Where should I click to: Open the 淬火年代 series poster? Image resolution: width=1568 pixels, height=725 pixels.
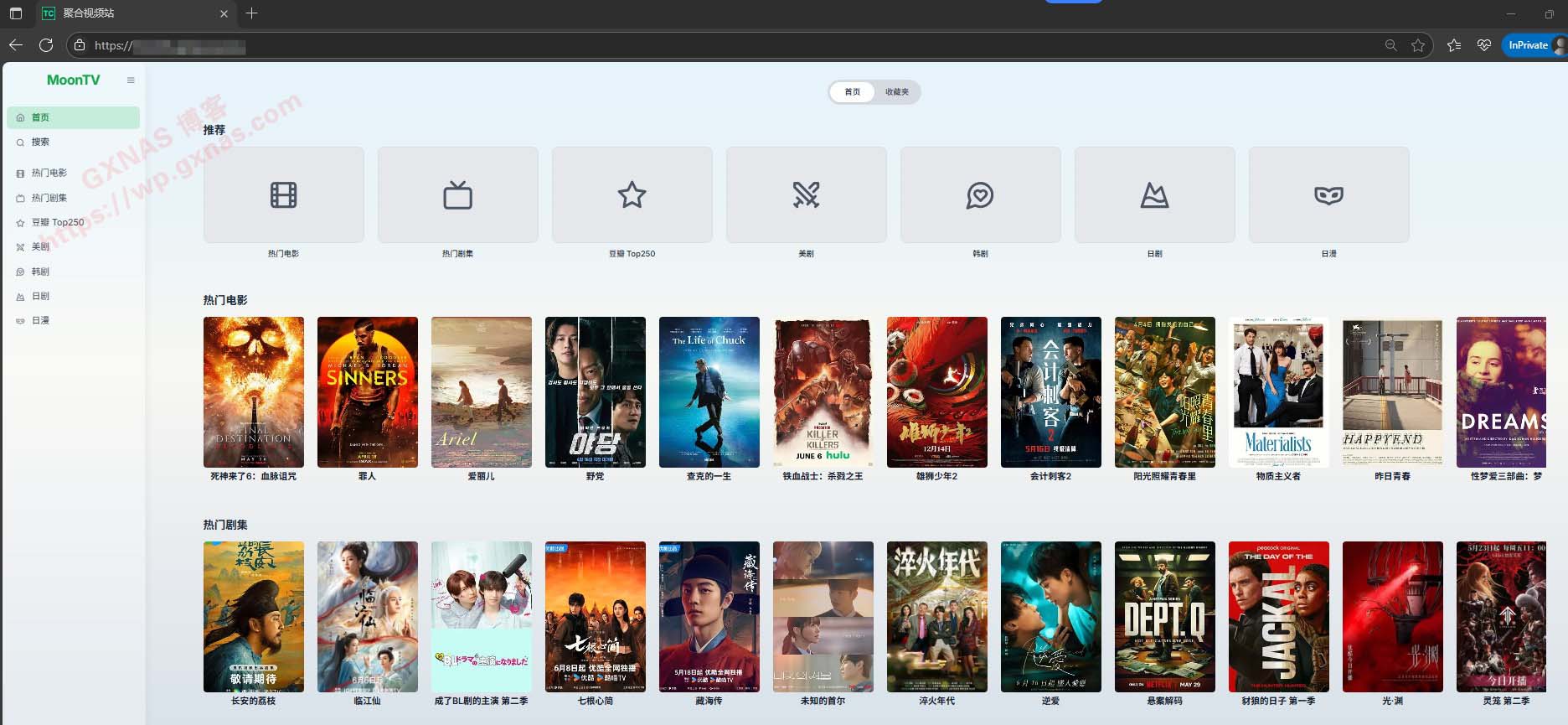[x=937, y=617]
